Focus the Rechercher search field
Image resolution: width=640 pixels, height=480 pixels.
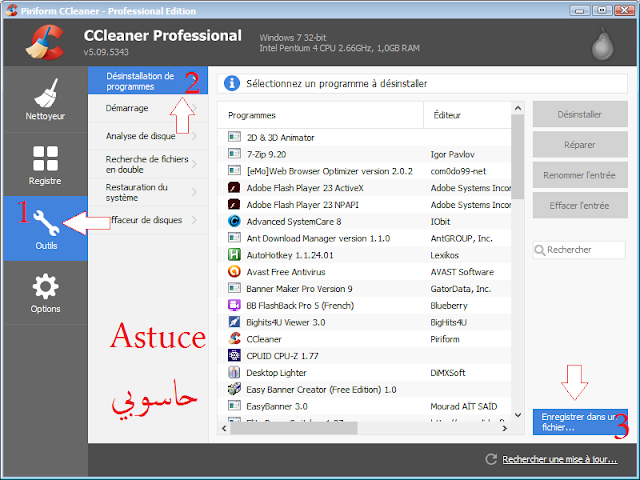coord(579,250)
